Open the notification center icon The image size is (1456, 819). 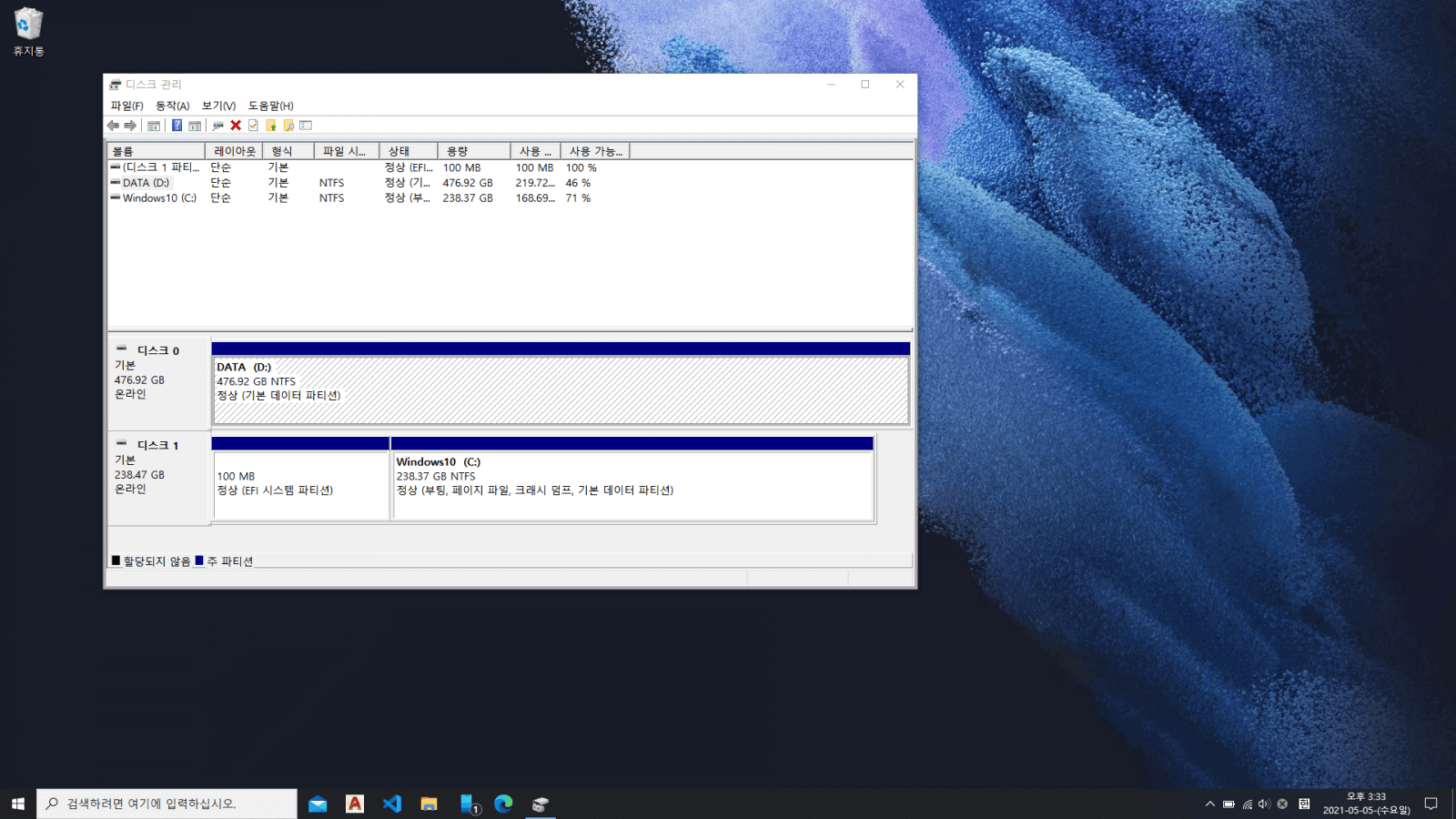(x=1431, y=804)
